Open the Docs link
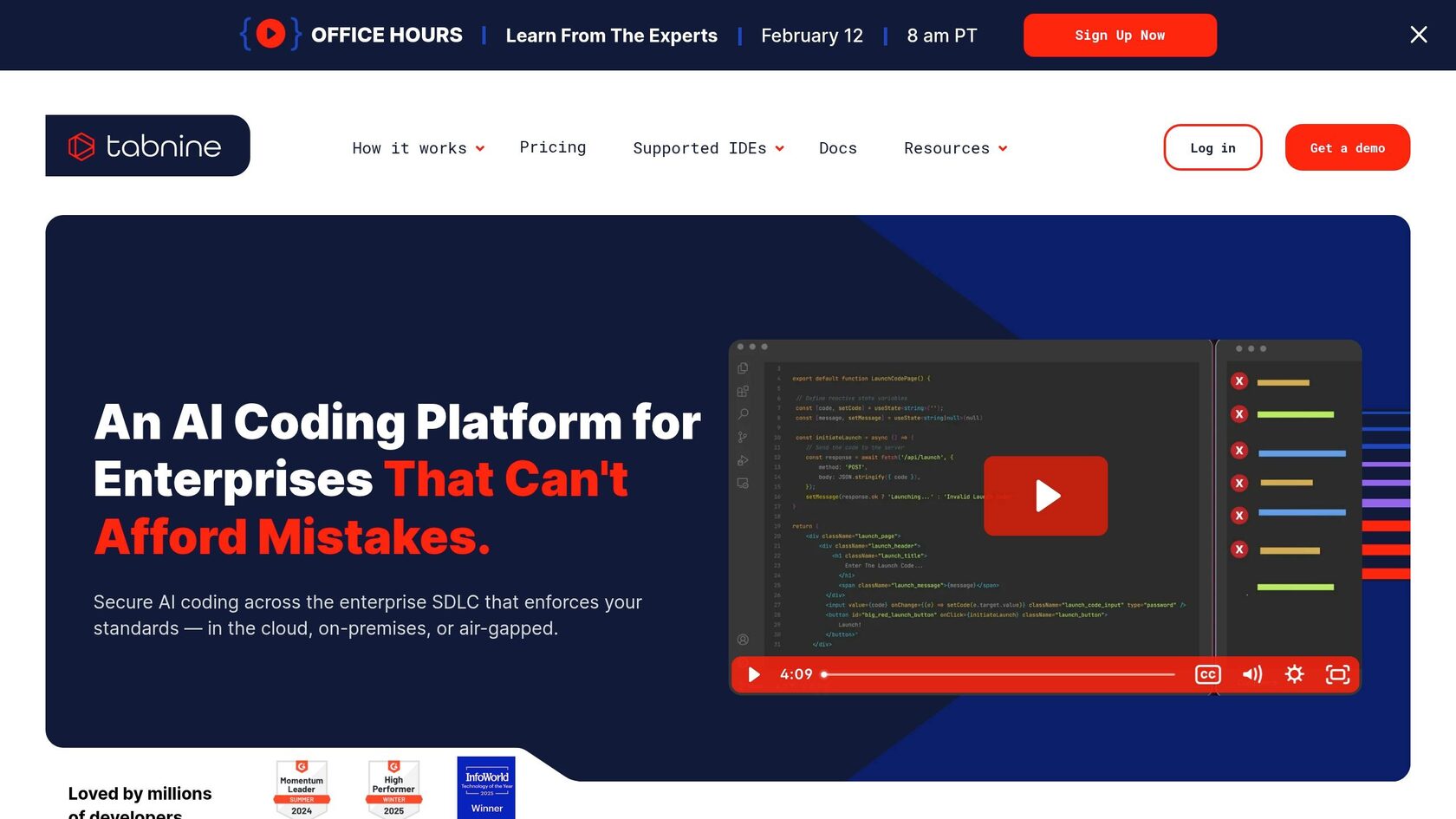 point(838,148)
